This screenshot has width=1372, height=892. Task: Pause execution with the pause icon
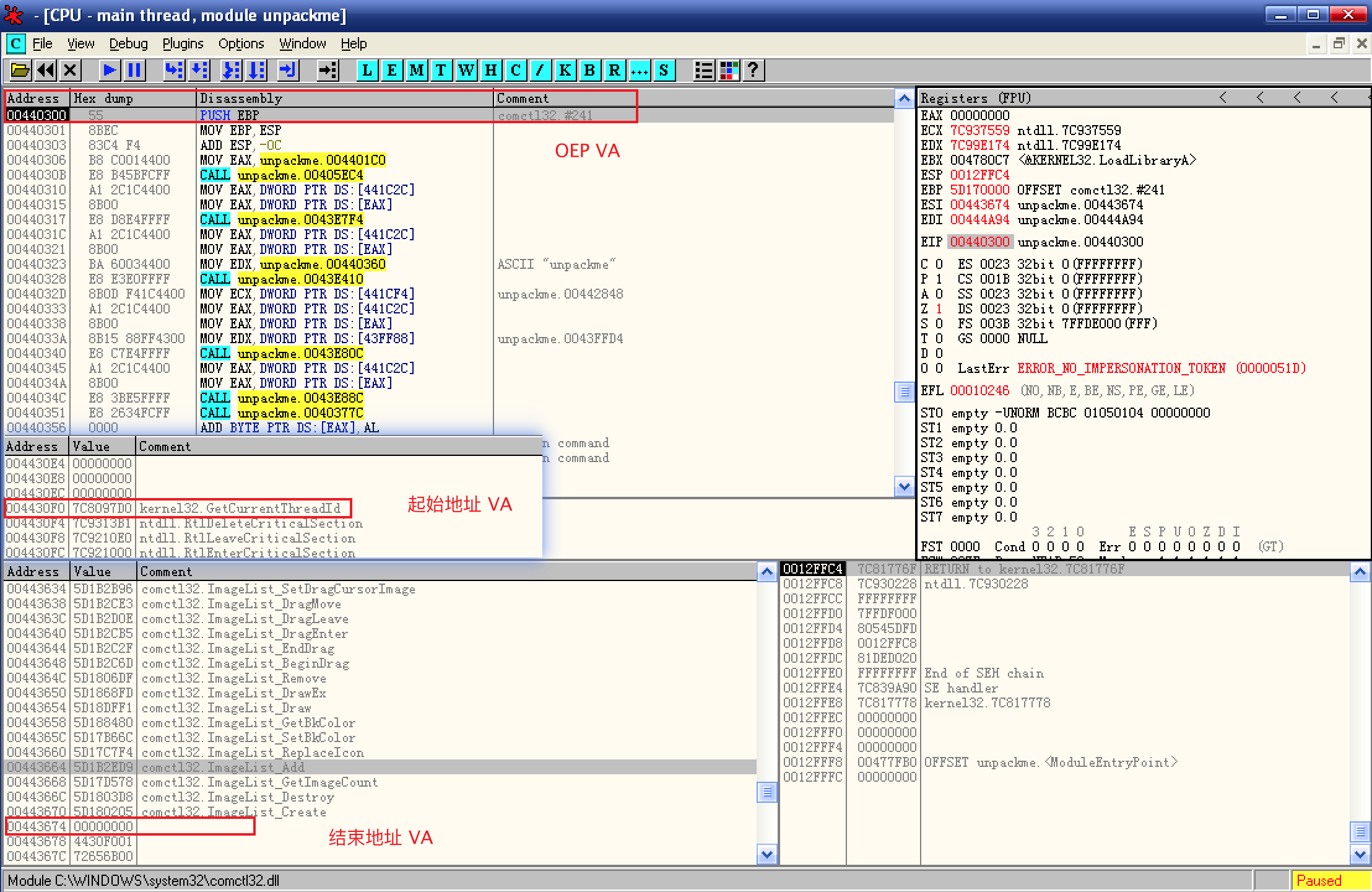134,70
